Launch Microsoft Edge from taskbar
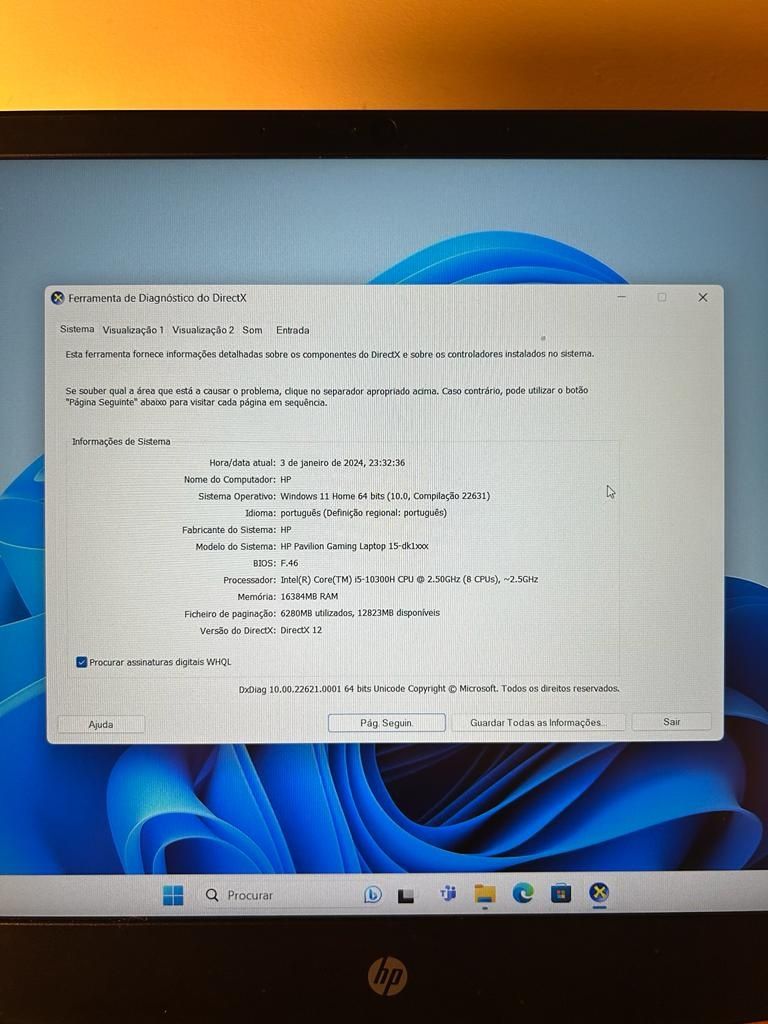The height and width of the screenshot is (1024, 768). coord(522,893)
